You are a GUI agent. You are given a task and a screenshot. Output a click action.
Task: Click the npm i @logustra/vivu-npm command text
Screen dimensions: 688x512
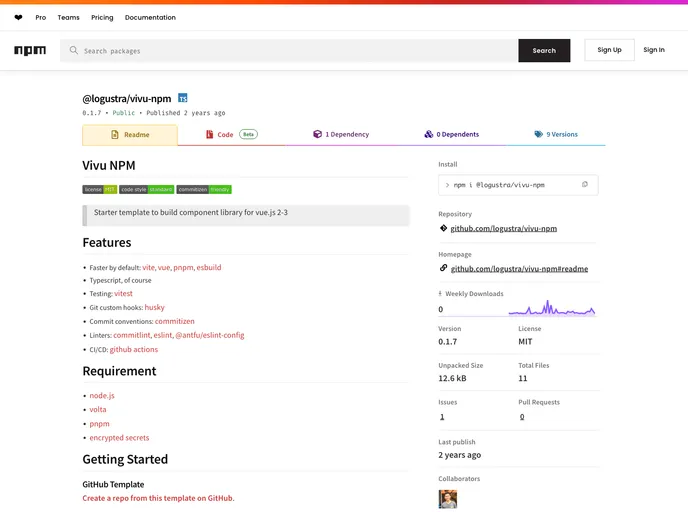click(499, 185)
